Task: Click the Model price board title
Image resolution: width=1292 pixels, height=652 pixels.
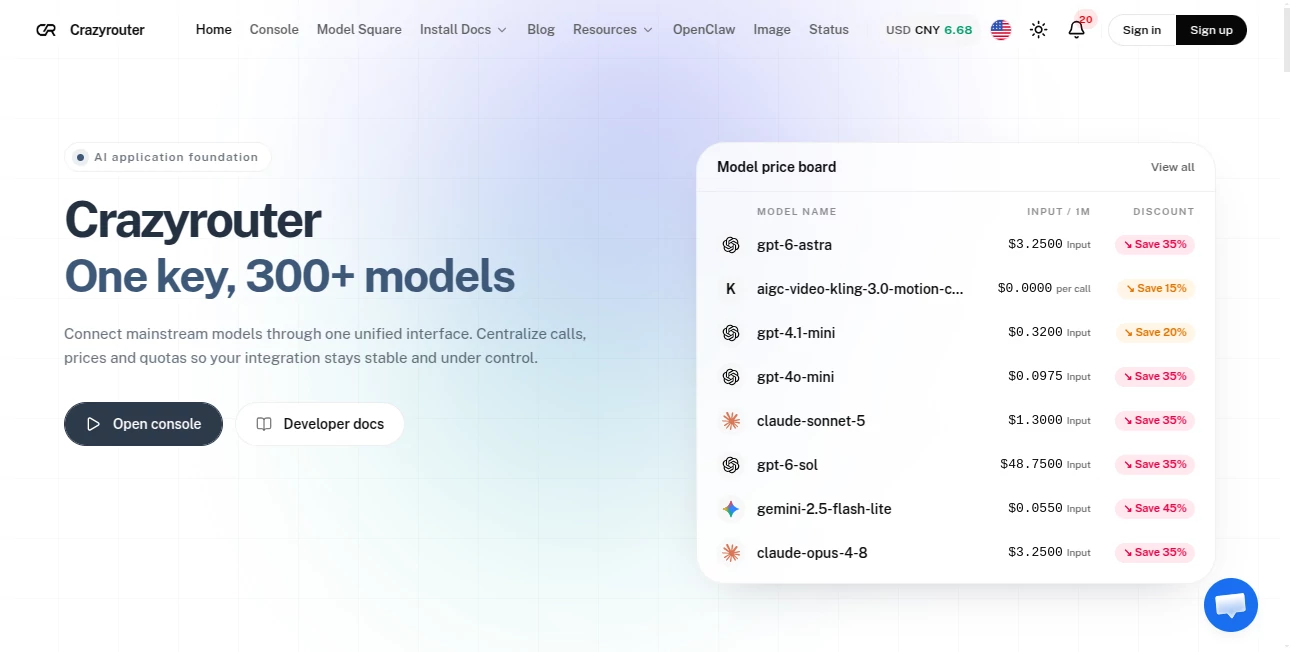Action: click(776, 167)
